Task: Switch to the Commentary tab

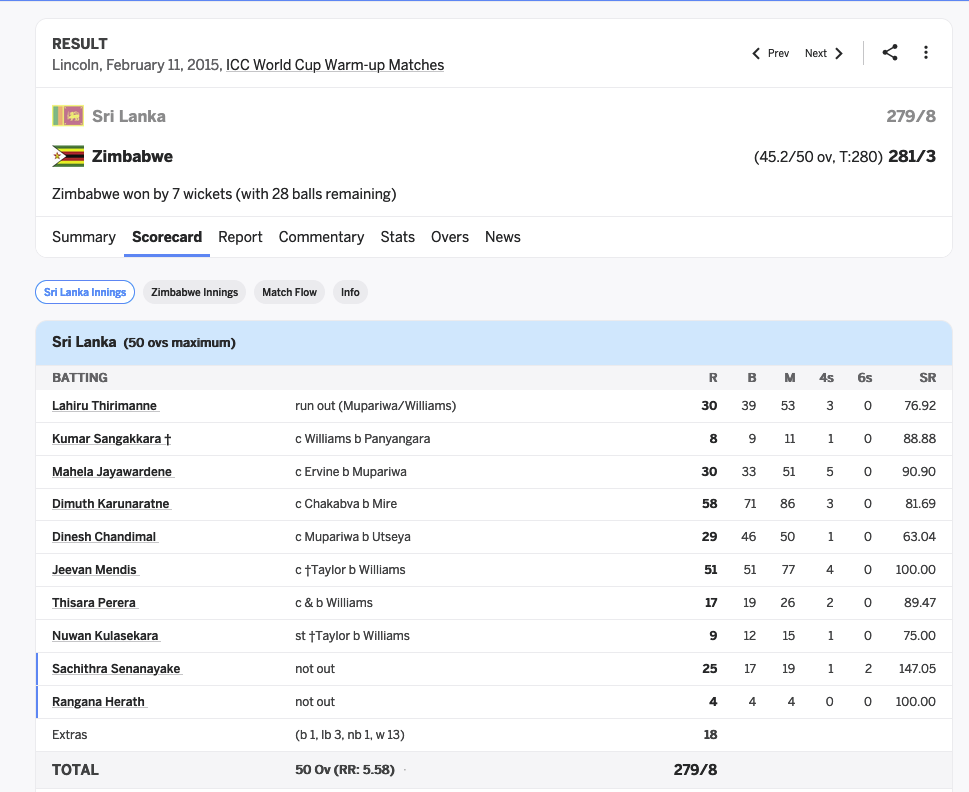Action: click(x=321, y=237)
